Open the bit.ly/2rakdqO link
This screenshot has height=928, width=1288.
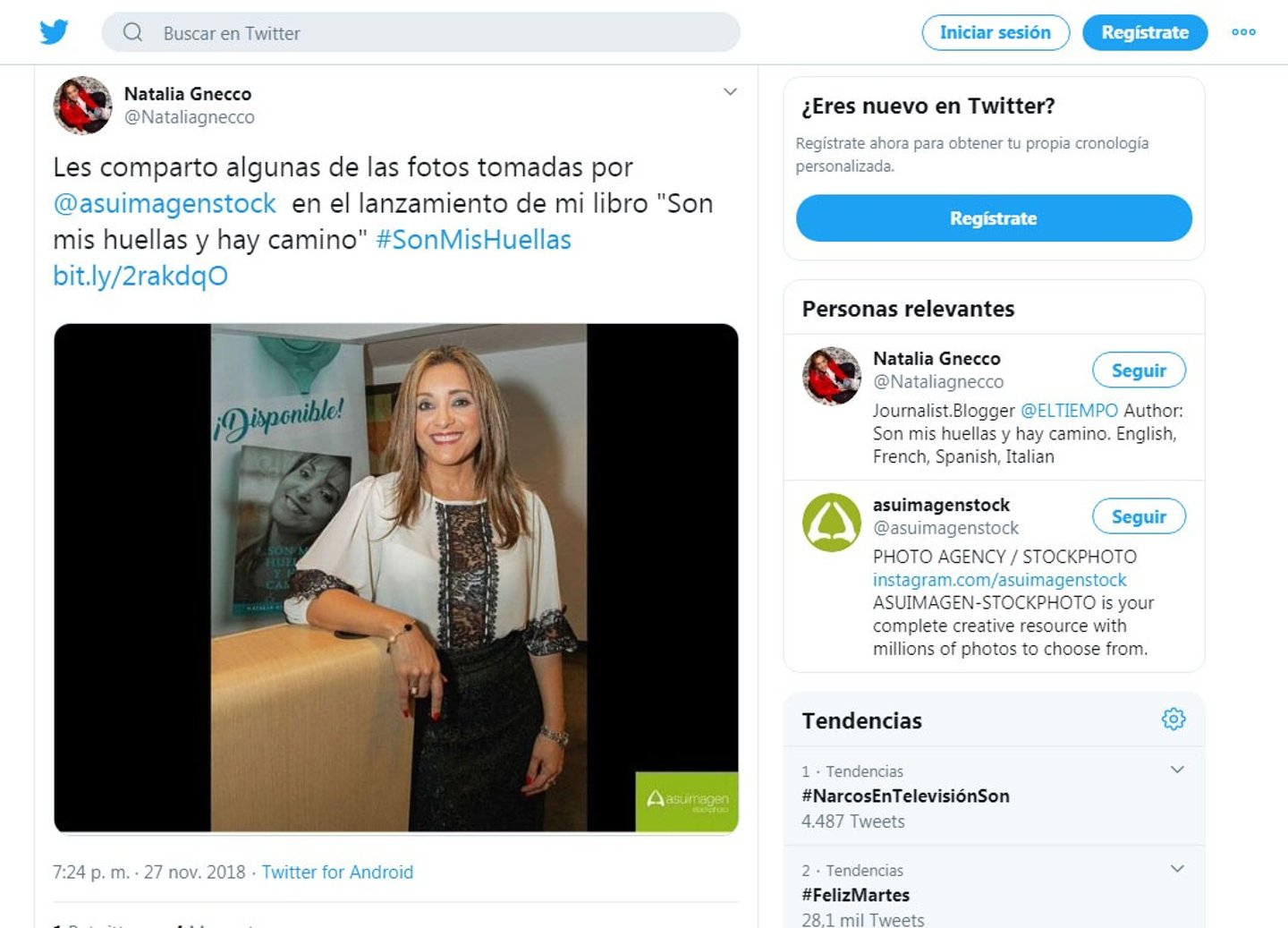click(140, 276)
